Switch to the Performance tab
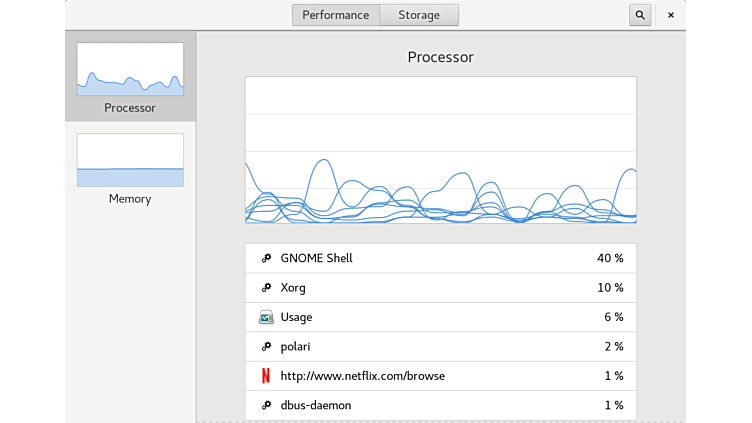 335,15
